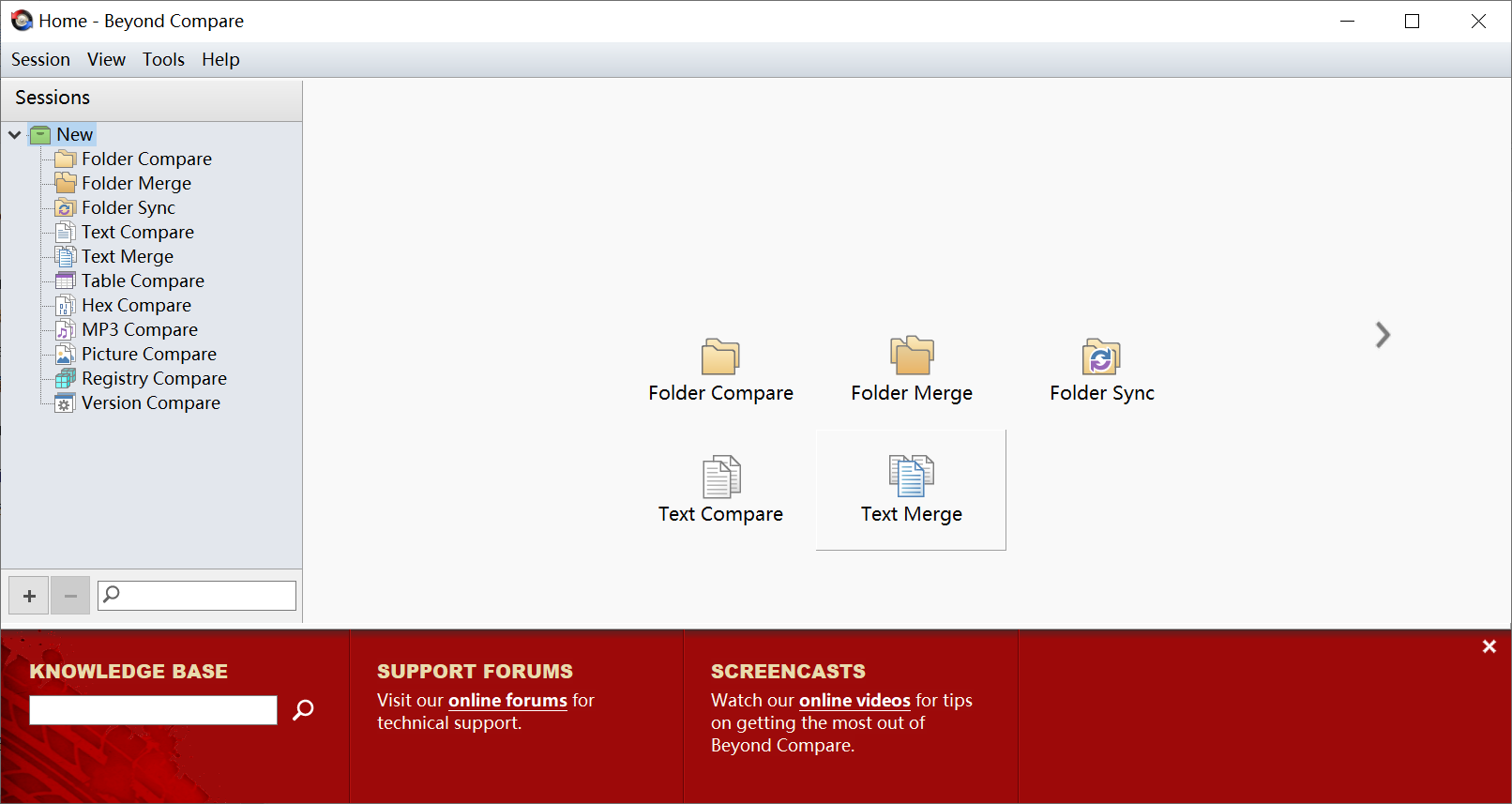Screen dimensions: 1512x804
Task: Open the online forums link
Action: point(507,701)
